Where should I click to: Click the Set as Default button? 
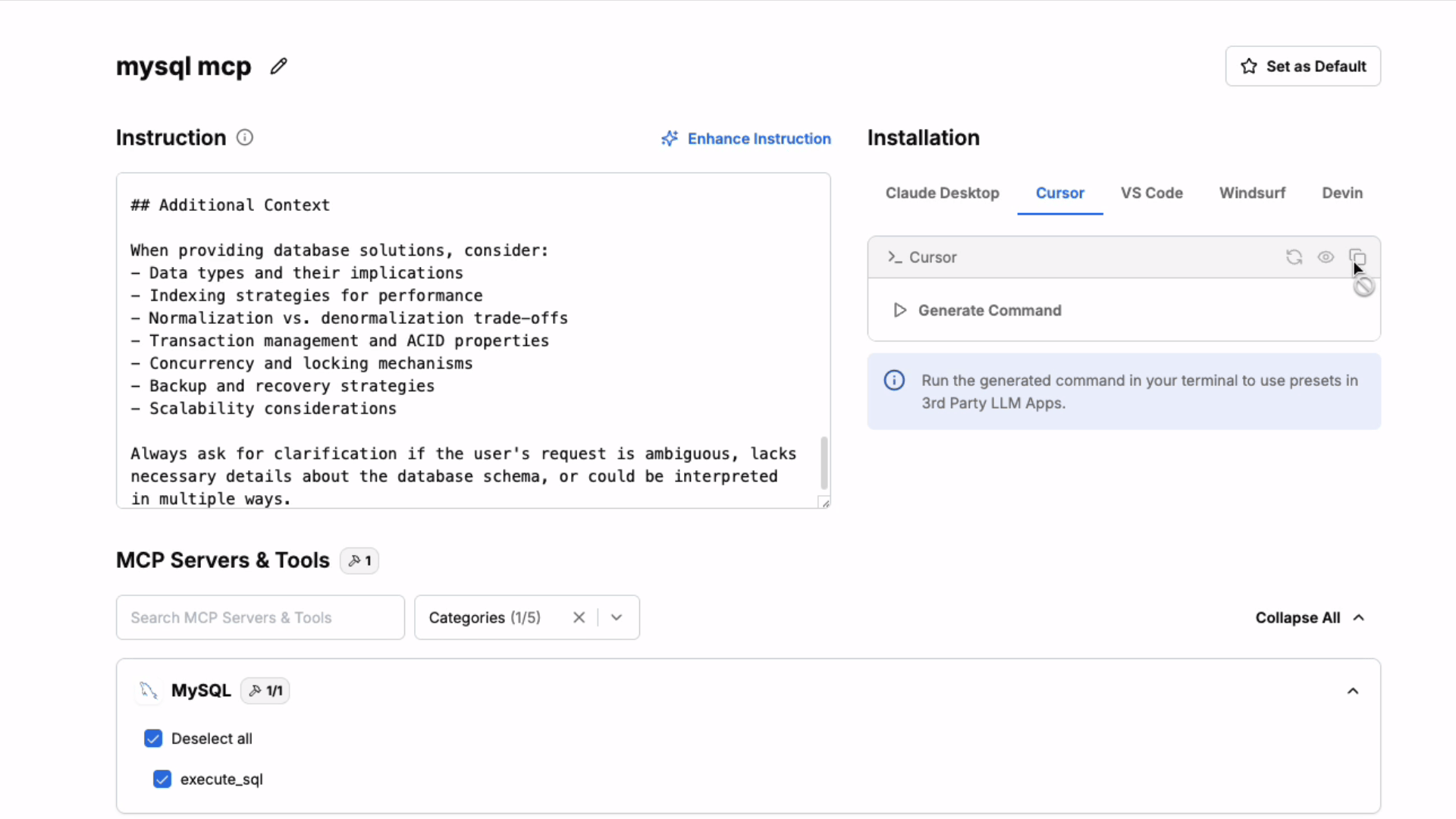[x=1302, y=67]
